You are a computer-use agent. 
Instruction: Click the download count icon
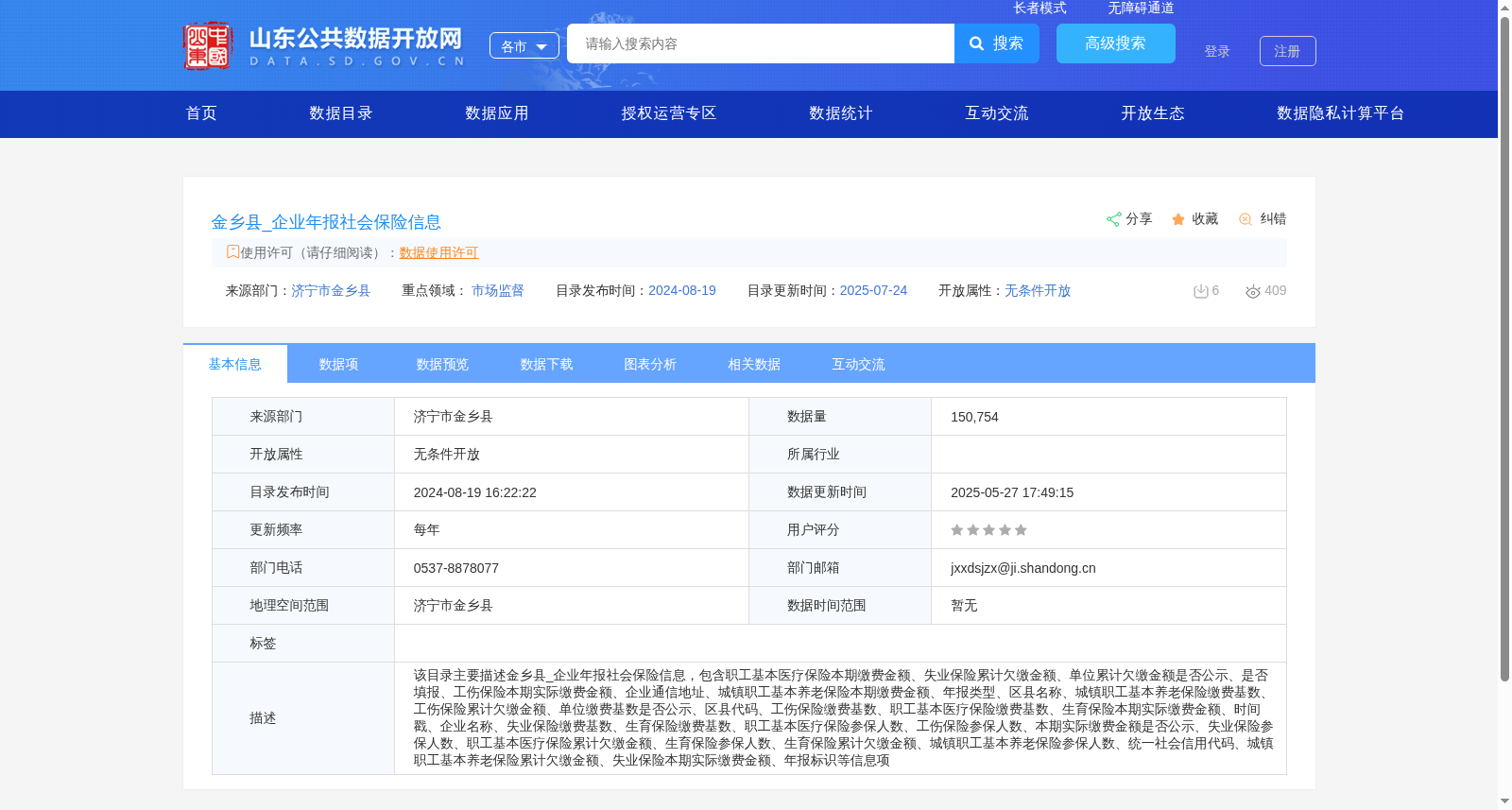tap(1200, 291)
